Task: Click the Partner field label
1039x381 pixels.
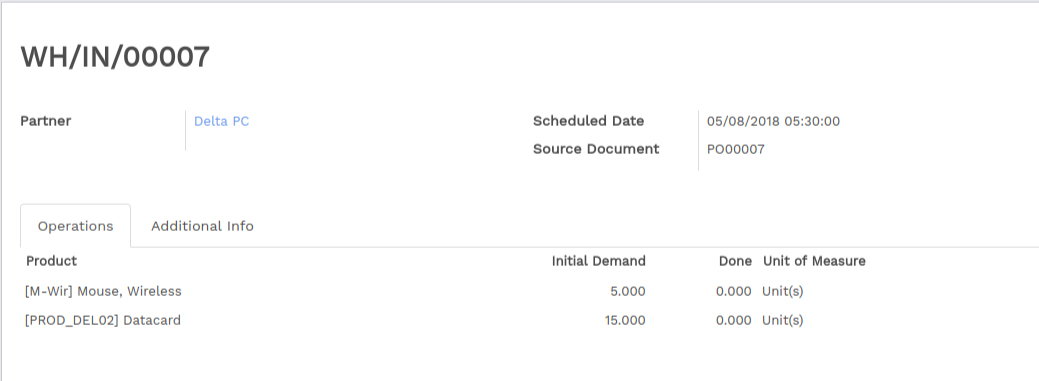Action: pyautogui.click(x=46, y=121)
